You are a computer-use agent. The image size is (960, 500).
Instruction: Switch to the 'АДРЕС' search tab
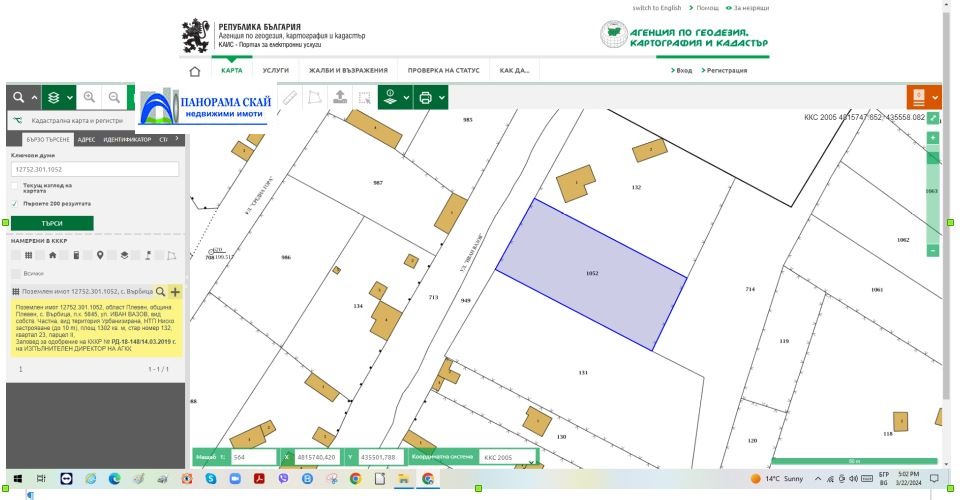click(x=86, y=139)
